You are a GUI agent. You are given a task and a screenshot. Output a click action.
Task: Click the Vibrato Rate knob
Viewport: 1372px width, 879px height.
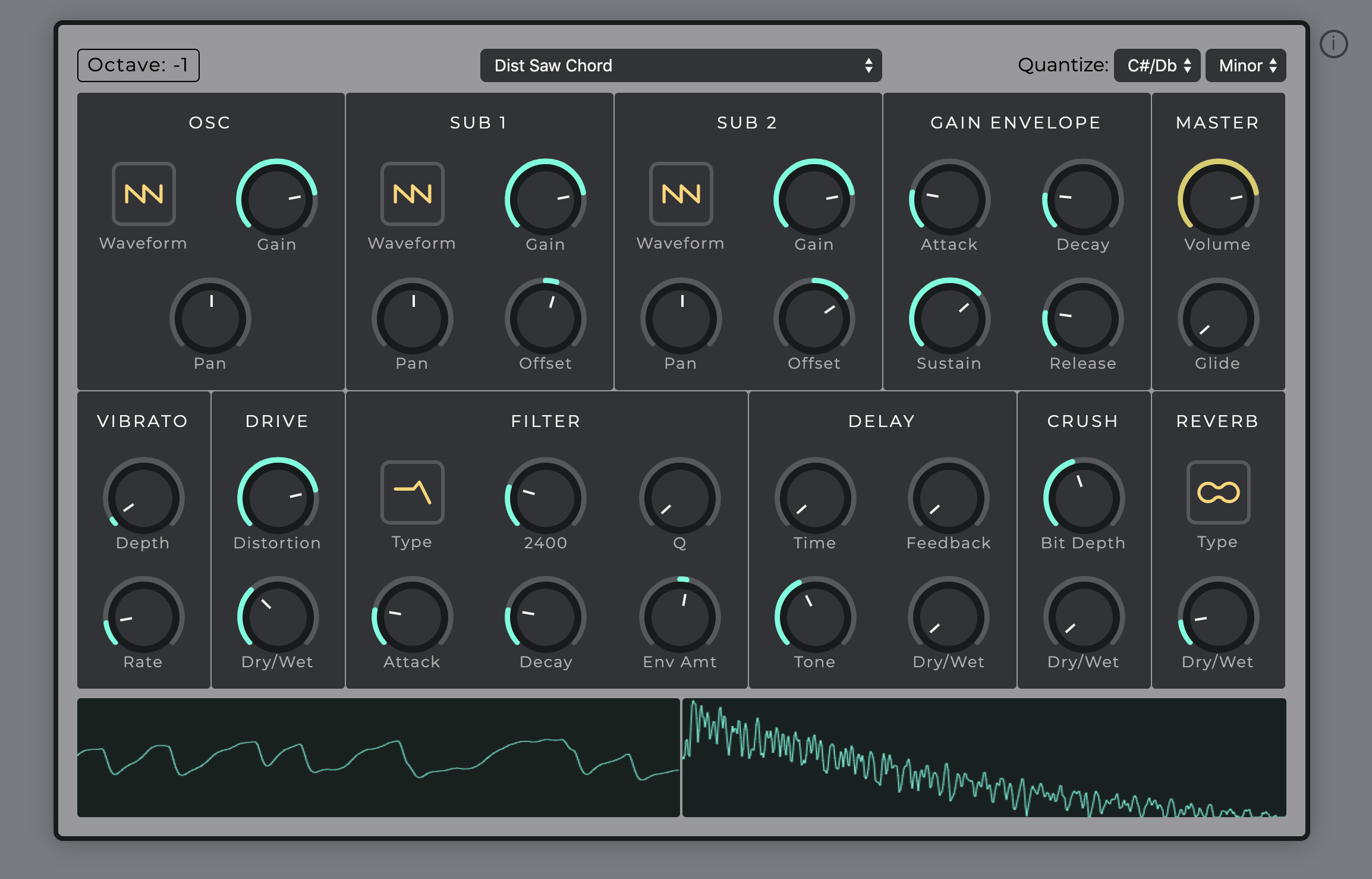click(143, 617)
